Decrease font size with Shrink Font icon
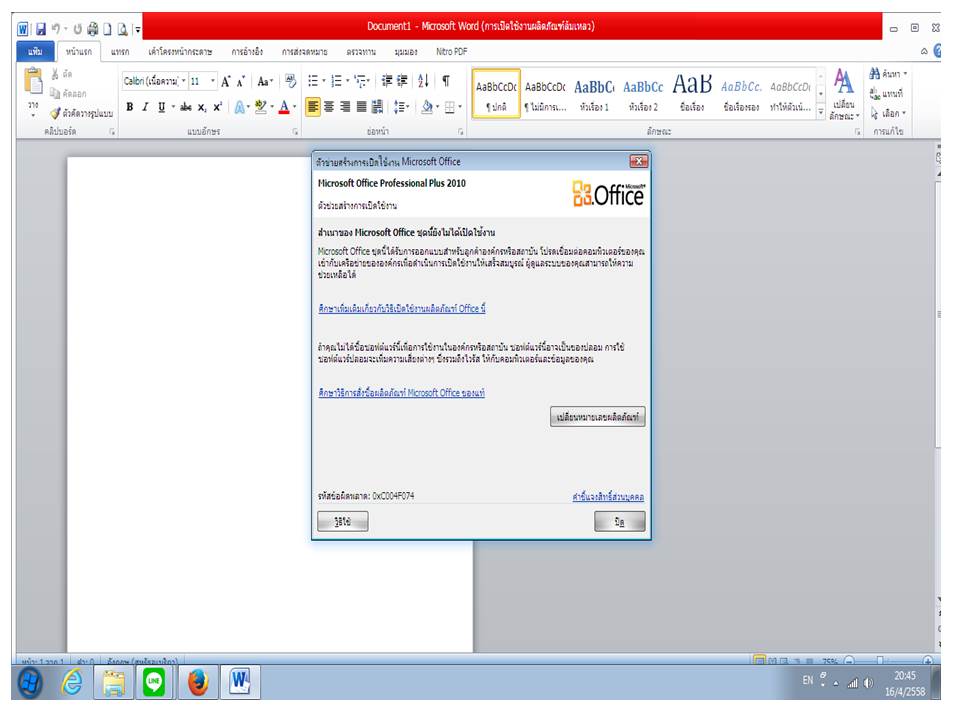Screen dimensions: 960x720 point(241,81)
